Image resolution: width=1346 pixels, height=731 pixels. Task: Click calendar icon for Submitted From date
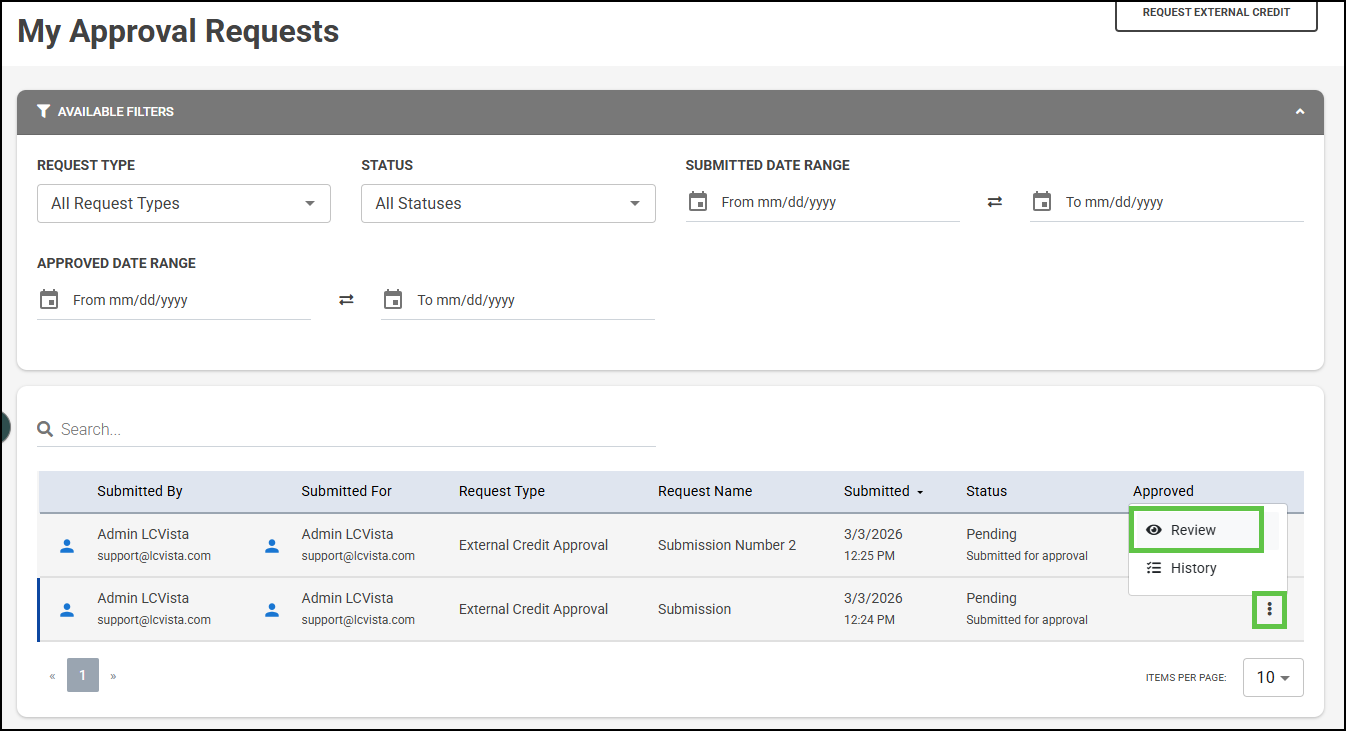pyautogui.click(x=698, y=202)
